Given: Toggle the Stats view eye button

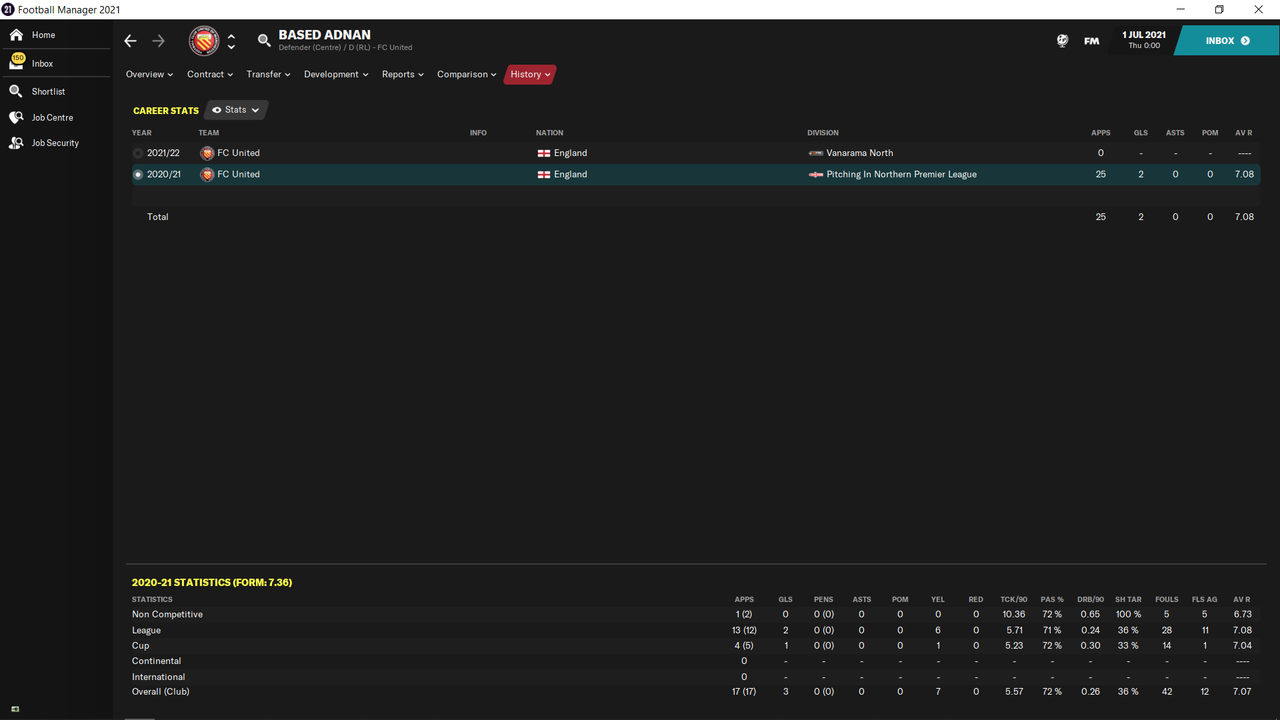Looking at the screenshot, I should [x=236, y=110].
